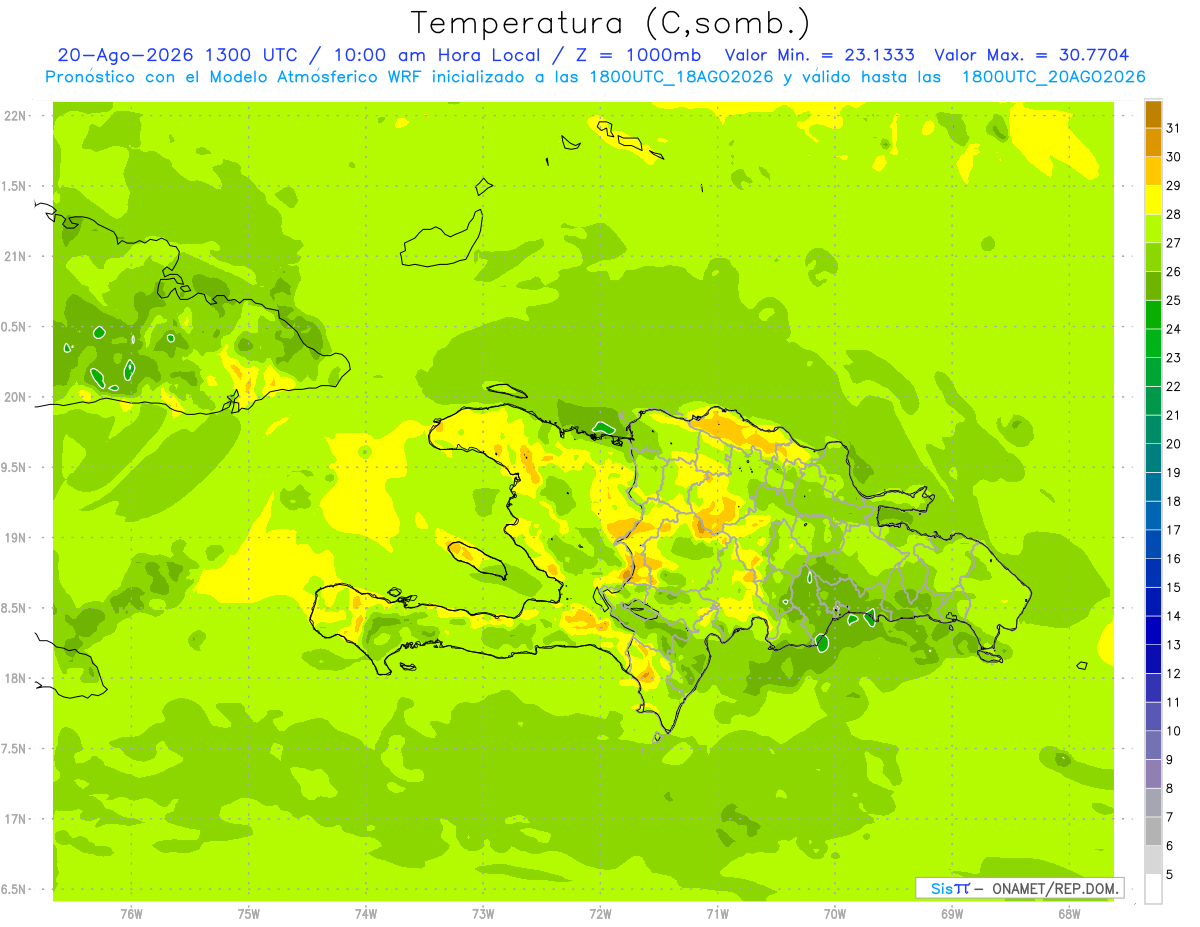Click the legend value "17"
The image size is (1200, 927).
pos(1174,530)
